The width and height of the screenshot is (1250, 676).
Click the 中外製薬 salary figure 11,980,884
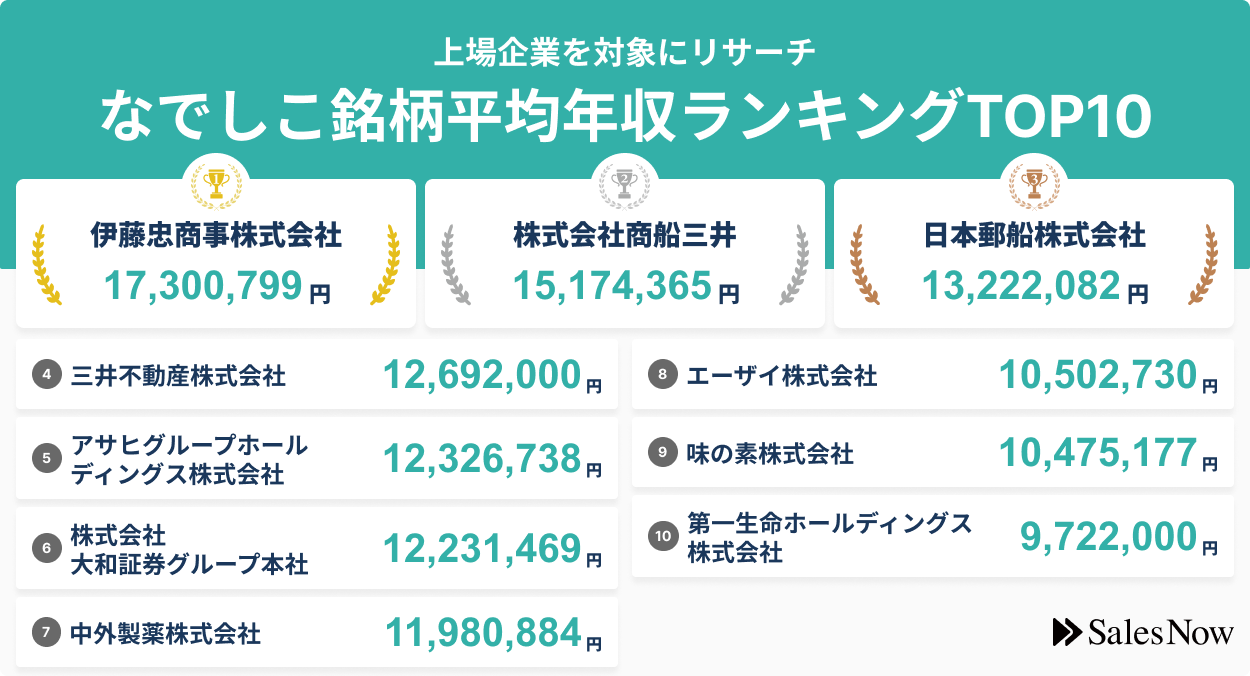(x=483, y=632)
